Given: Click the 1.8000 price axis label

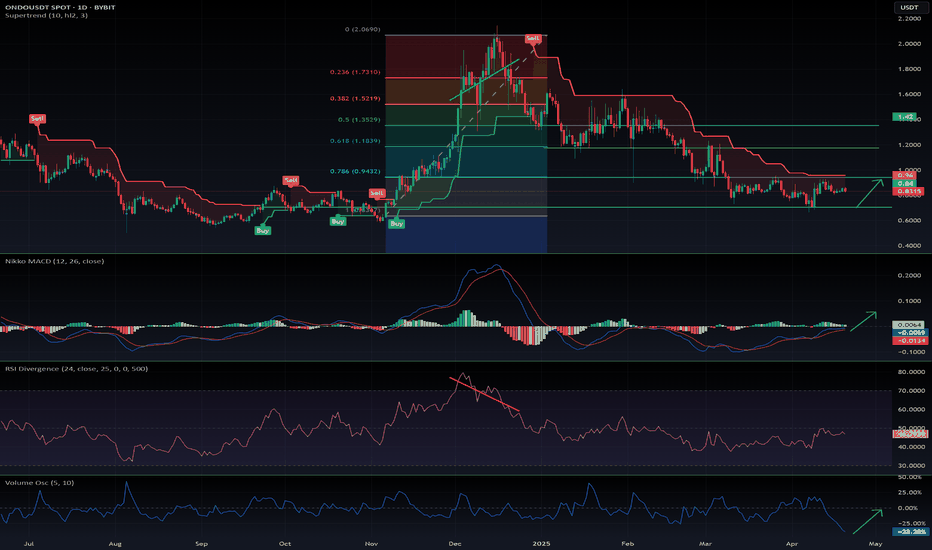Looking at the screenshot, I should click(909, 69).
